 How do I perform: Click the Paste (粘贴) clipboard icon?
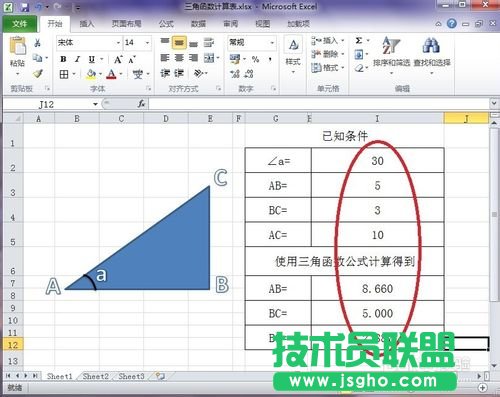[17, 46]
